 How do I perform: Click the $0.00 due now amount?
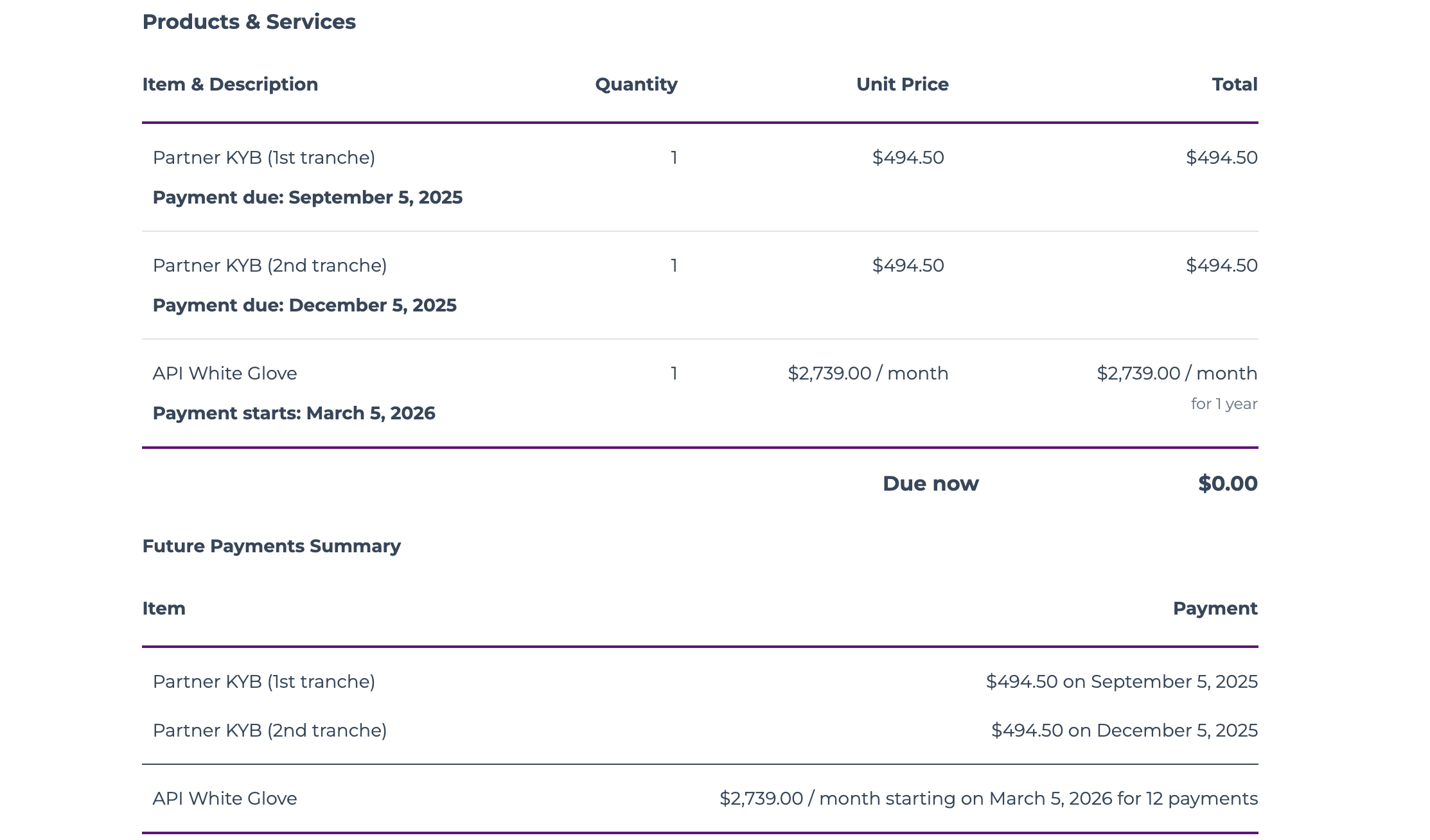pyautogui.click(x=1227, y=484)
